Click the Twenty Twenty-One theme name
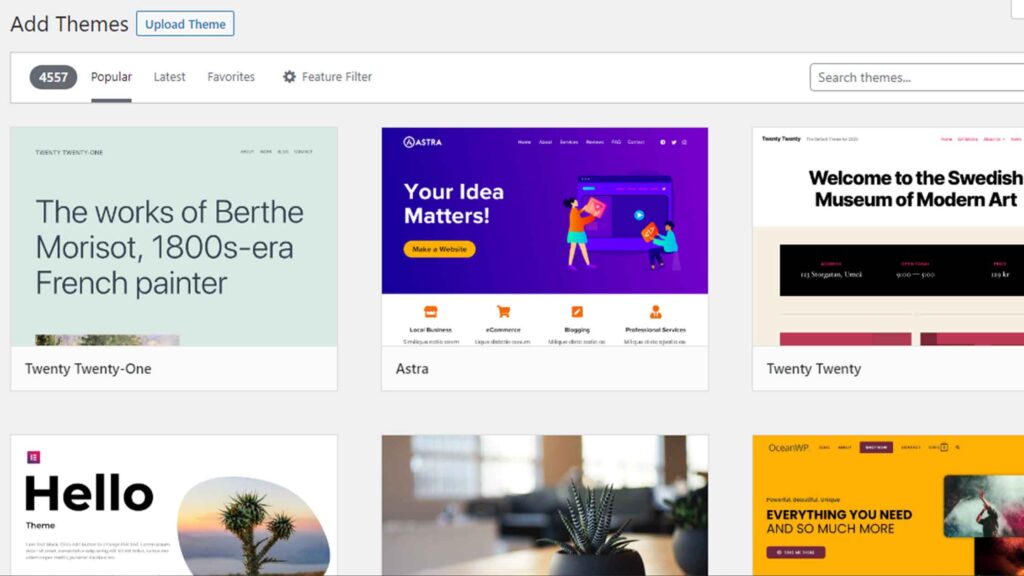 pyautogui.click(x=88, y=368)
